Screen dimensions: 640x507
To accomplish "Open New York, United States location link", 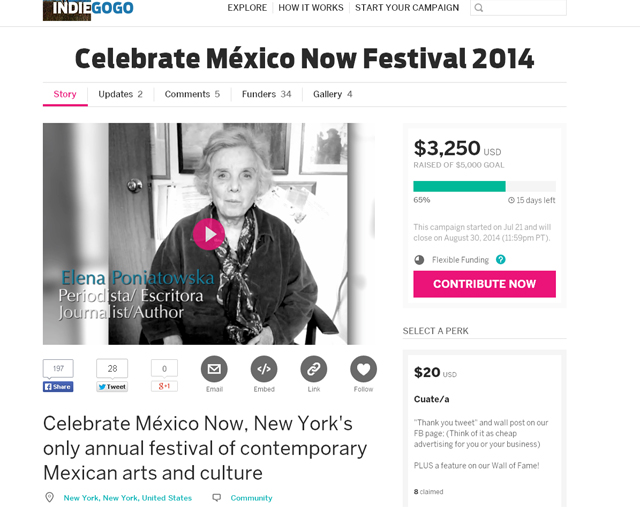I will pos(127,498).
